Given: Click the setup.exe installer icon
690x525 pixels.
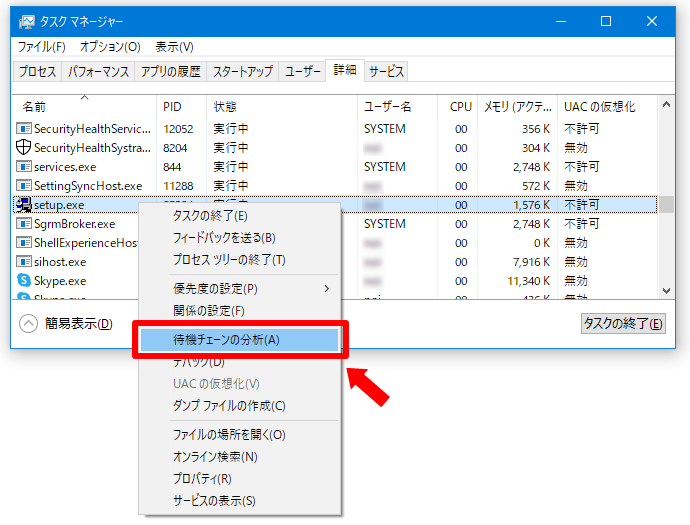Looking at the screenshot, I should [x=24, y=205].
